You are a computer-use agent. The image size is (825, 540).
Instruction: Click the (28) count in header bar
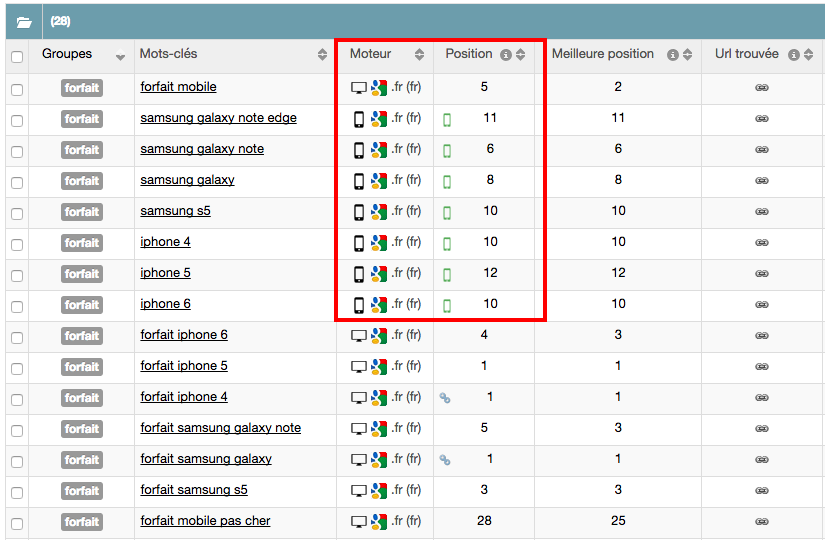pos(61,21)
